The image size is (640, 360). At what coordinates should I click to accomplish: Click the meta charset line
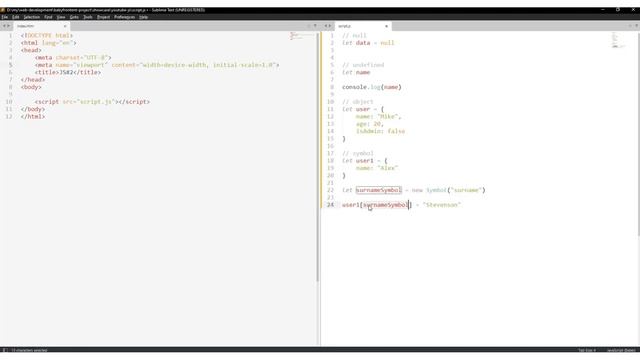pyautogui.click(x=73, y=58)
